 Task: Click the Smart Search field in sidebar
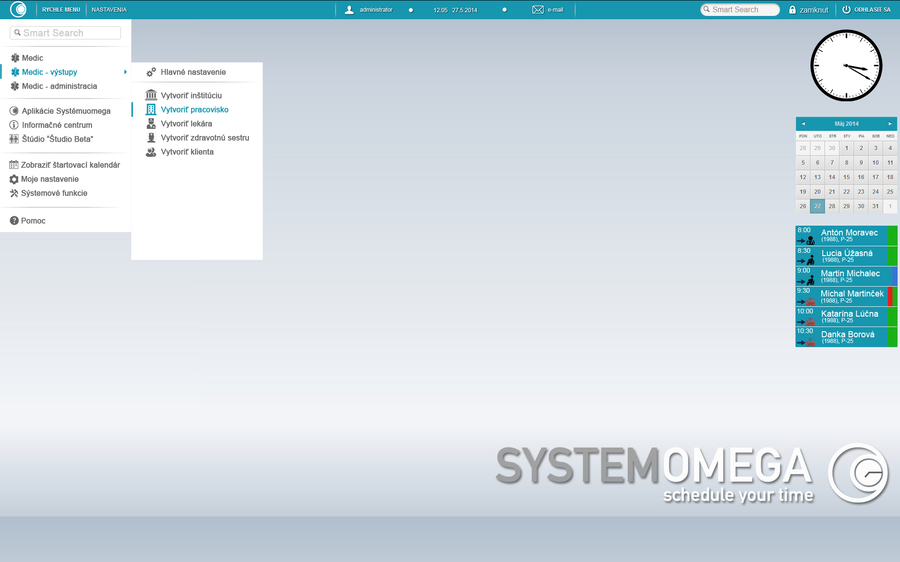click(66, 33)
